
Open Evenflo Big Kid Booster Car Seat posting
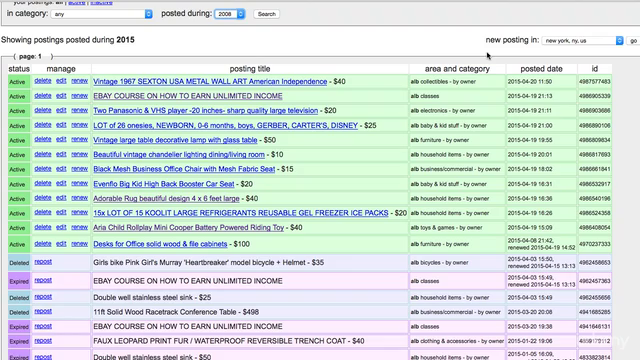[x=164, y=184]
